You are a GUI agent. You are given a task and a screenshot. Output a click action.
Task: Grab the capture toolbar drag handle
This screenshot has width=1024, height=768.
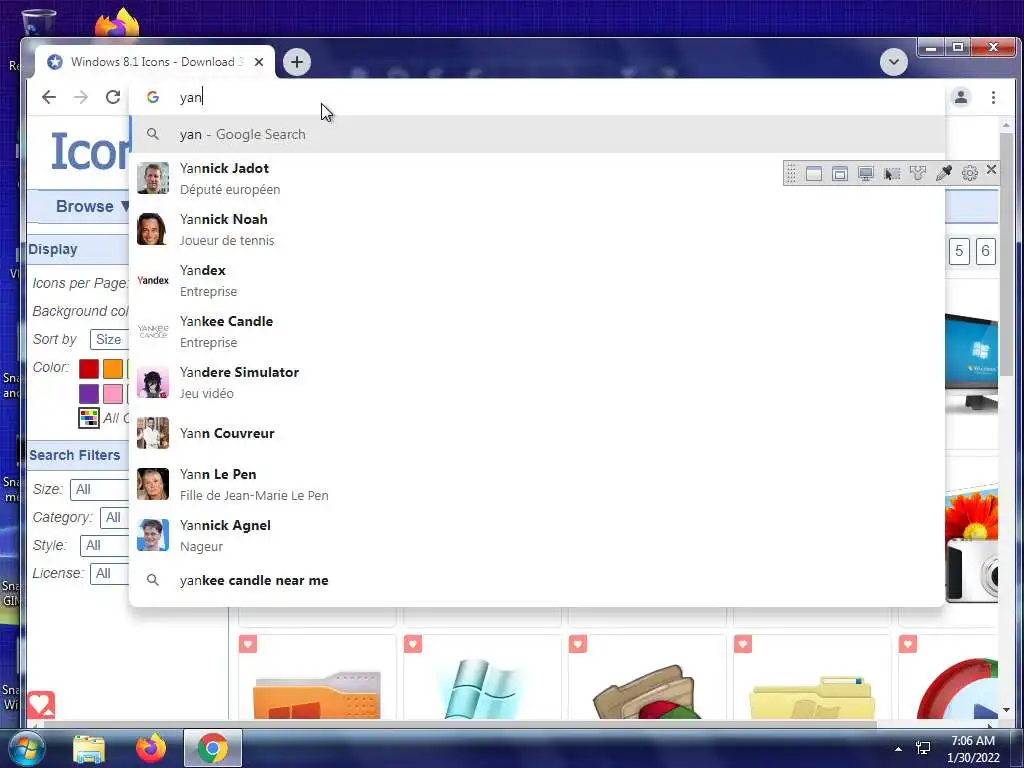pyautogui.click(x=791, y=173)
